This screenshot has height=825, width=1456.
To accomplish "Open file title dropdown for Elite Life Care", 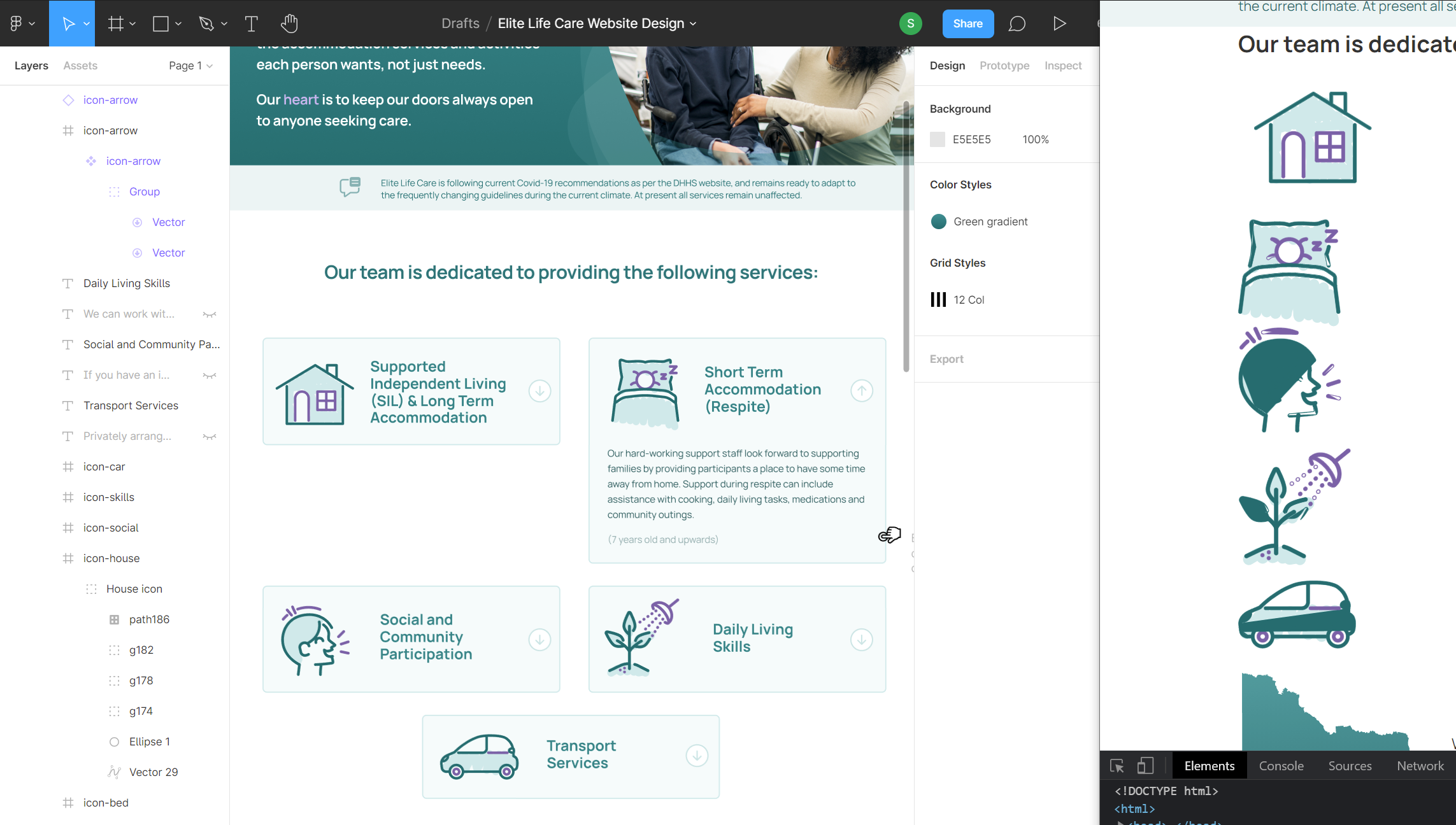I will click(x=693, y=24).
